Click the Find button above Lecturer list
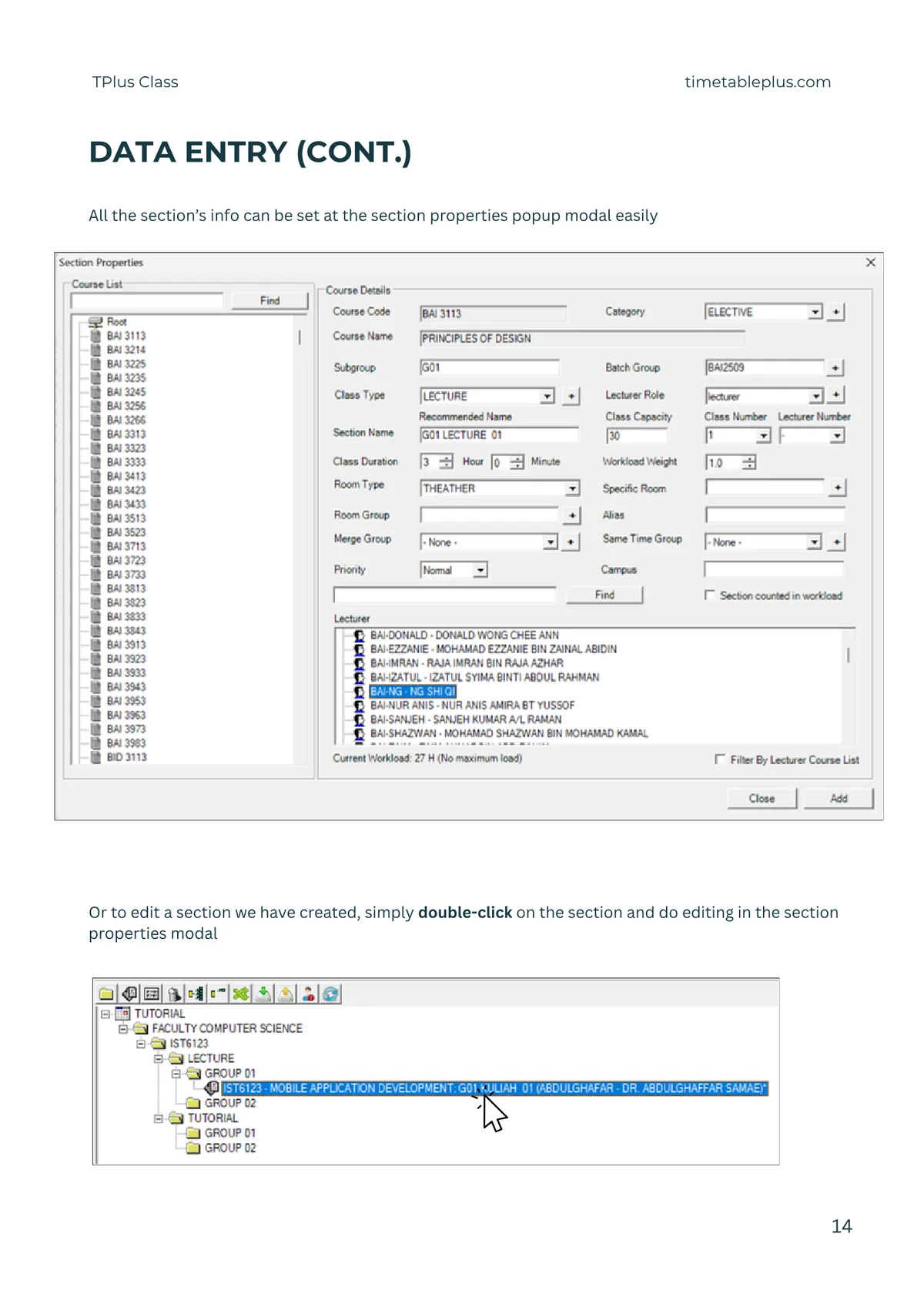Screen dimensions: 924x1307 (604, 595)
